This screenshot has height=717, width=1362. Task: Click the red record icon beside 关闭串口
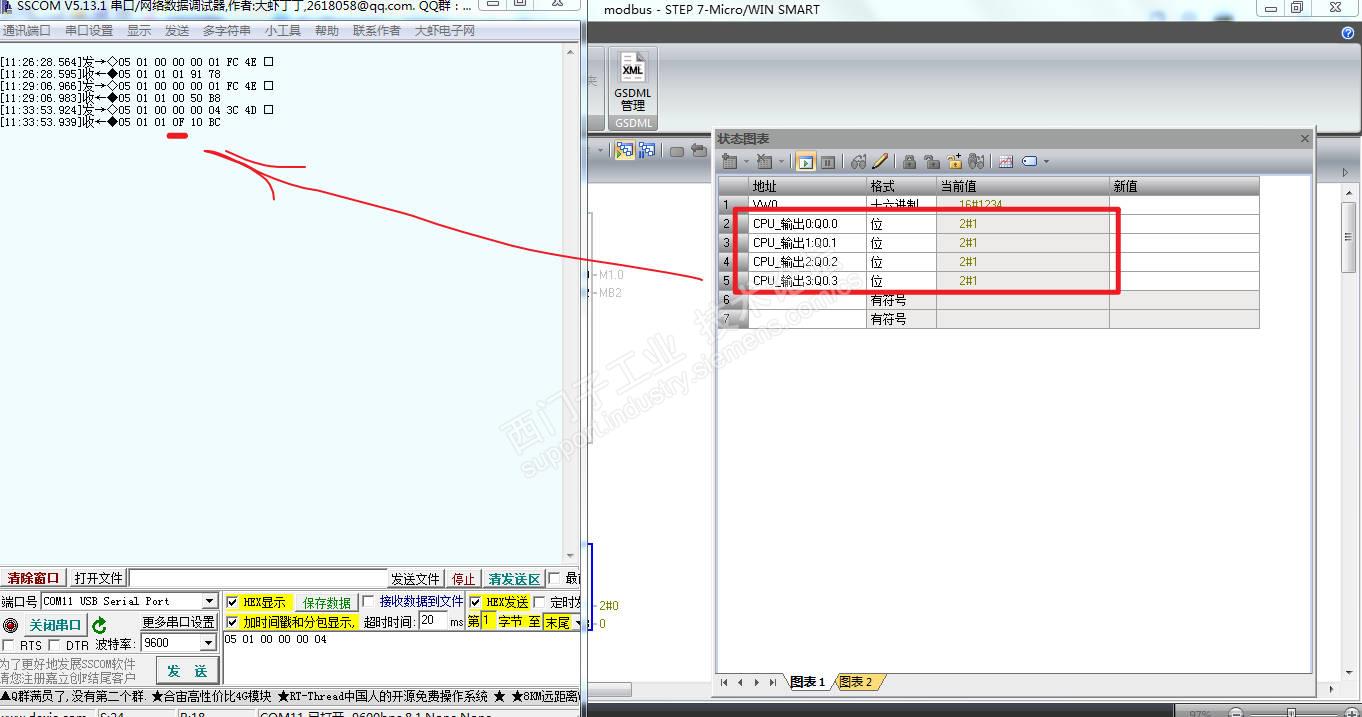pyautogui.click(x=10, y=625)
